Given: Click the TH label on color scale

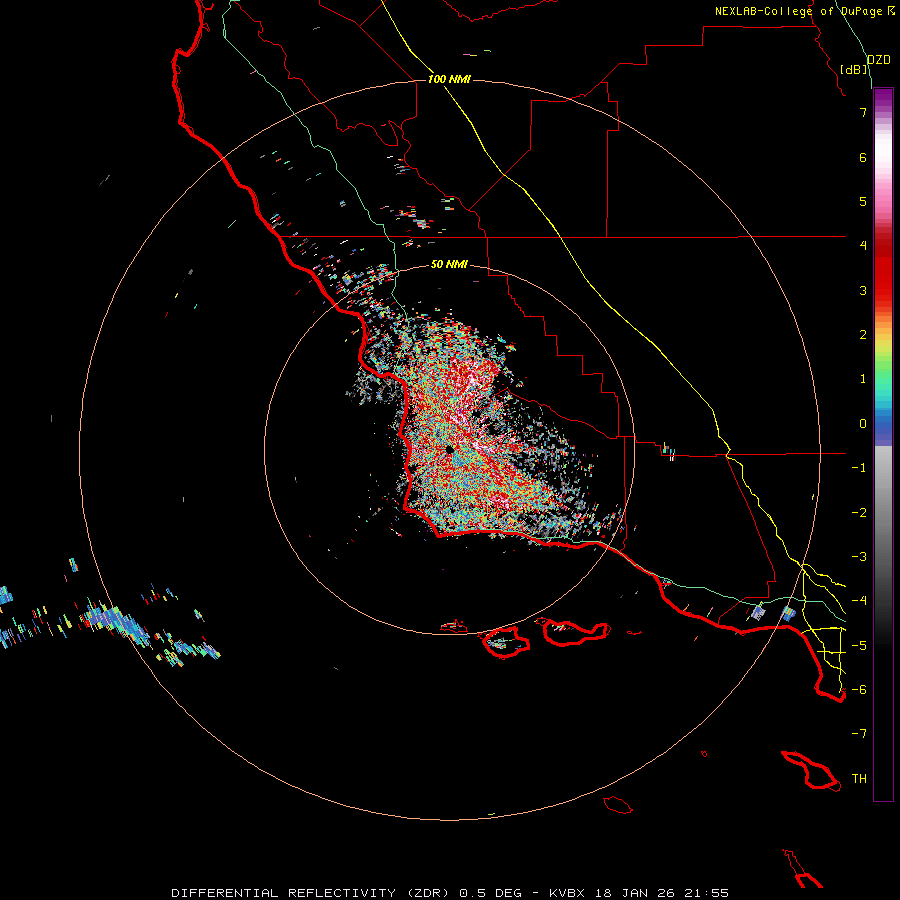Looking at the screenshot, I should (859, 779).
